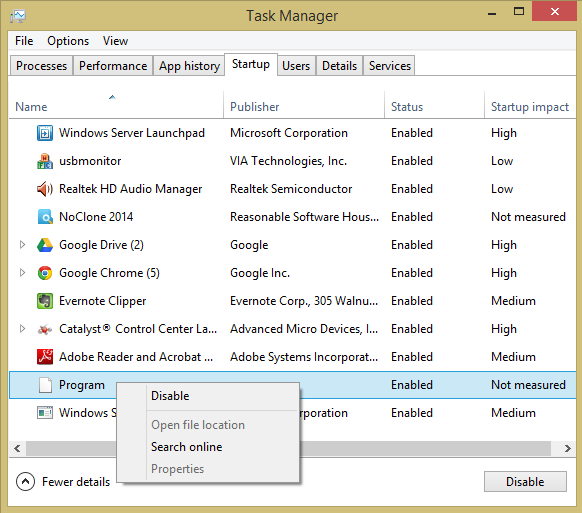Viewport: 582px width, 513px height.
Task: Click the selected Program row name
Action: coord(82,385)
